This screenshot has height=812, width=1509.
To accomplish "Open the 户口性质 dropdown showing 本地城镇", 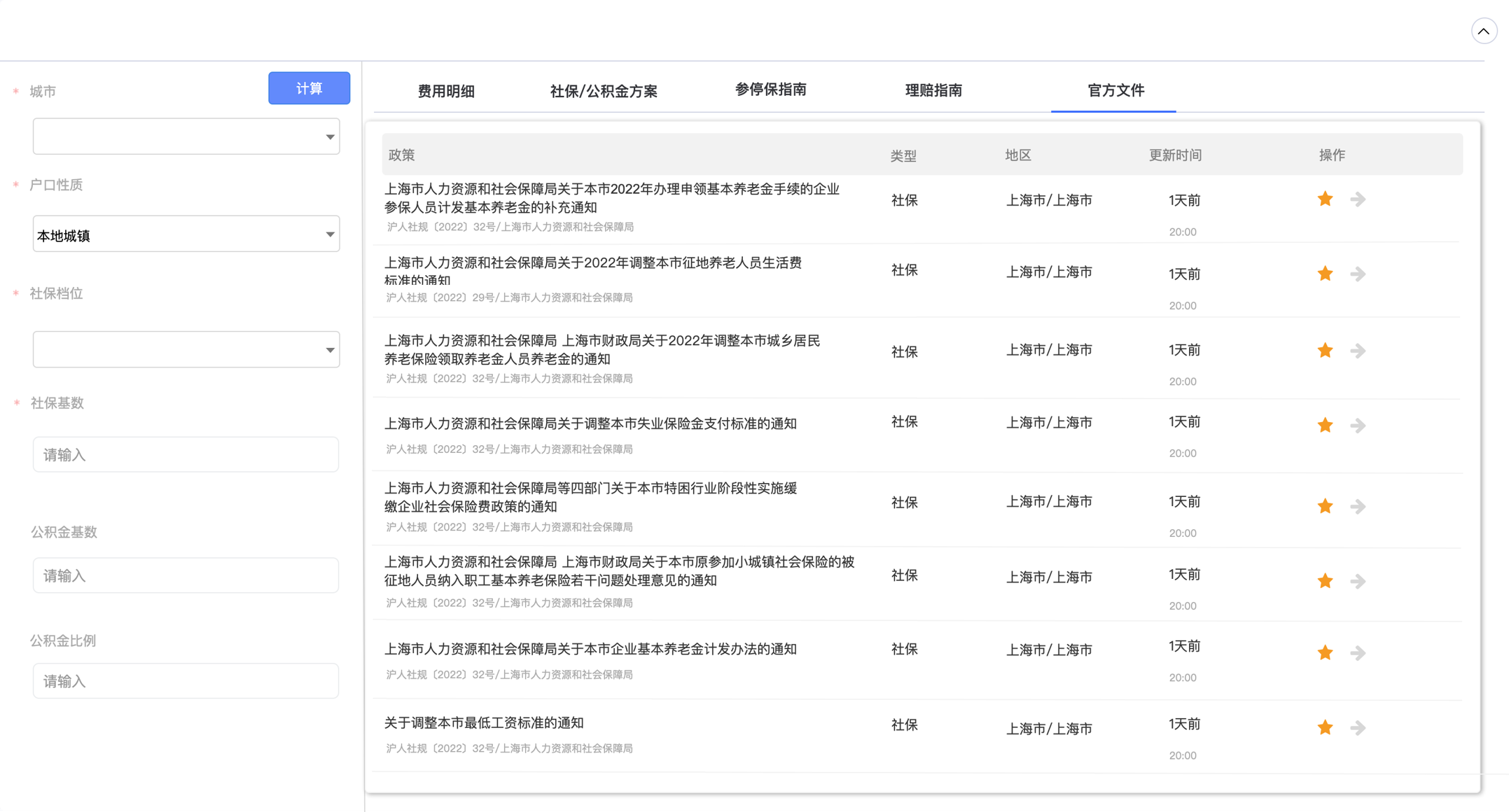I will pyautogui.click(x=186, y=234).
